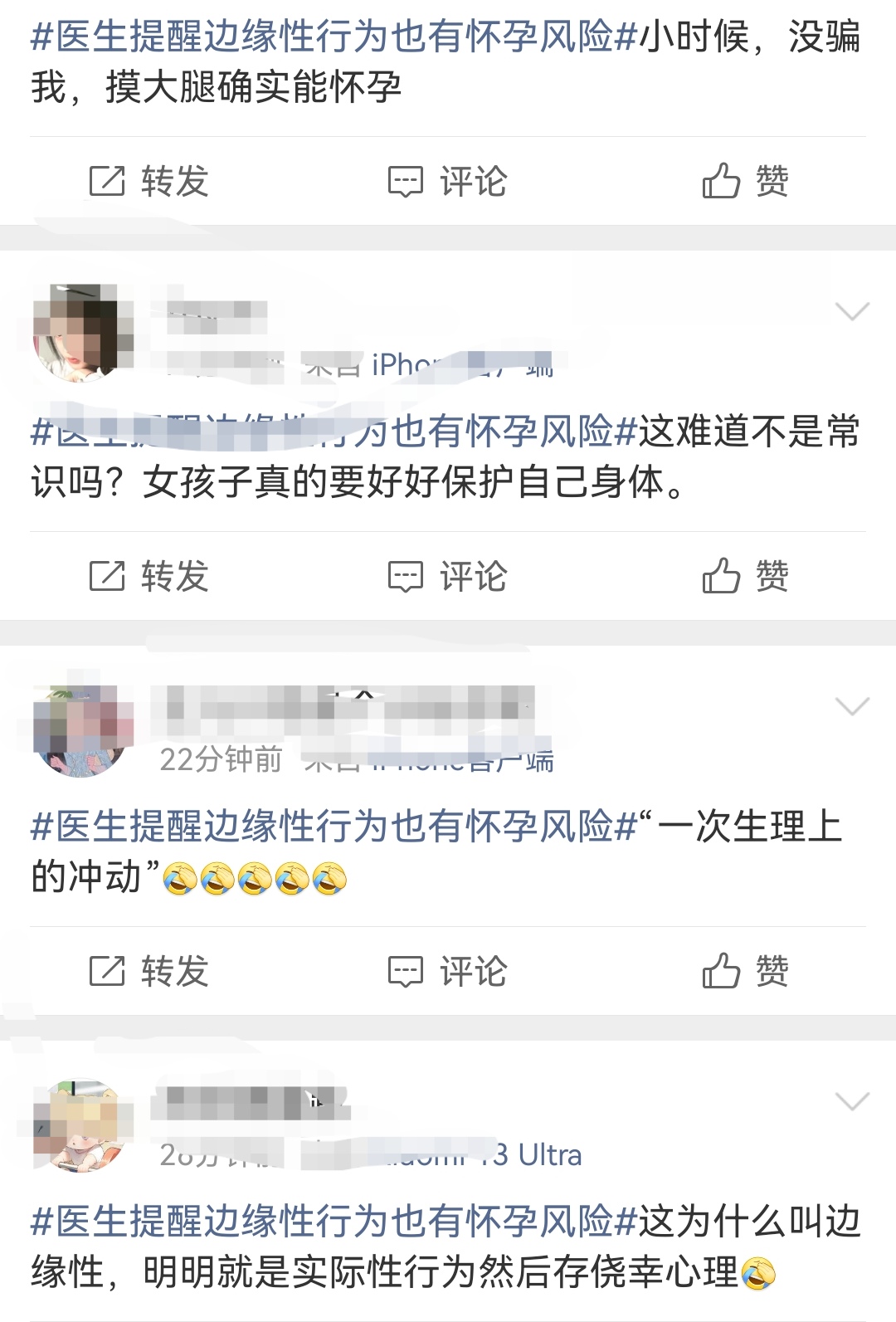This screenshot has width=896, height=1322.
Task: Expand options chevron for the Ultra phone post
Action: (852, 1101)
